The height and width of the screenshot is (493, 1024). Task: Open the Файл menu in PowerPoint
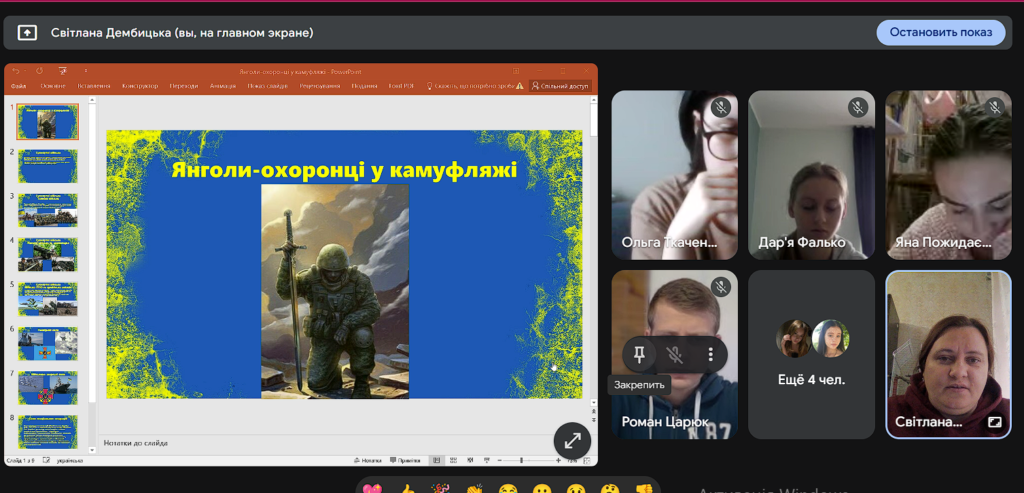(x=19, y=86)
